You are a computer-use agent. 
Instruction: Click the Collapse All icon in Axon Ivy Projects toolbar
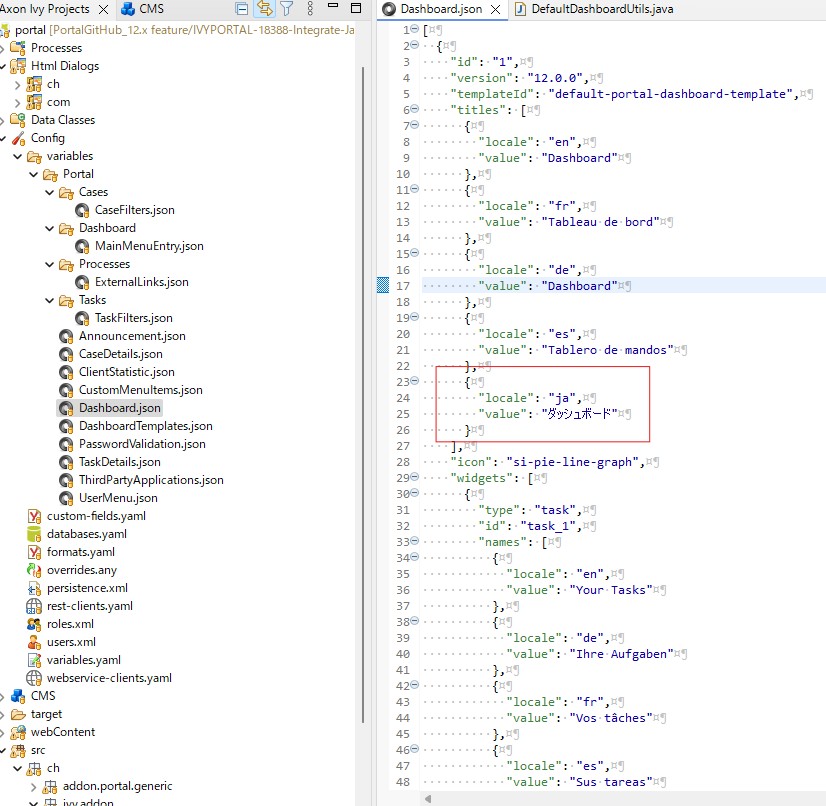[x=241, y=8]
